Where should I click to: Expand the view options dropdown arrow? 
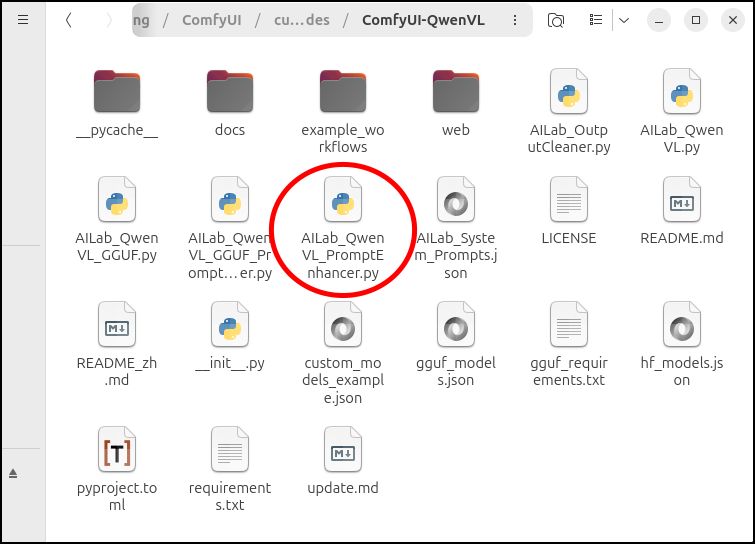(x=622, y=20)
